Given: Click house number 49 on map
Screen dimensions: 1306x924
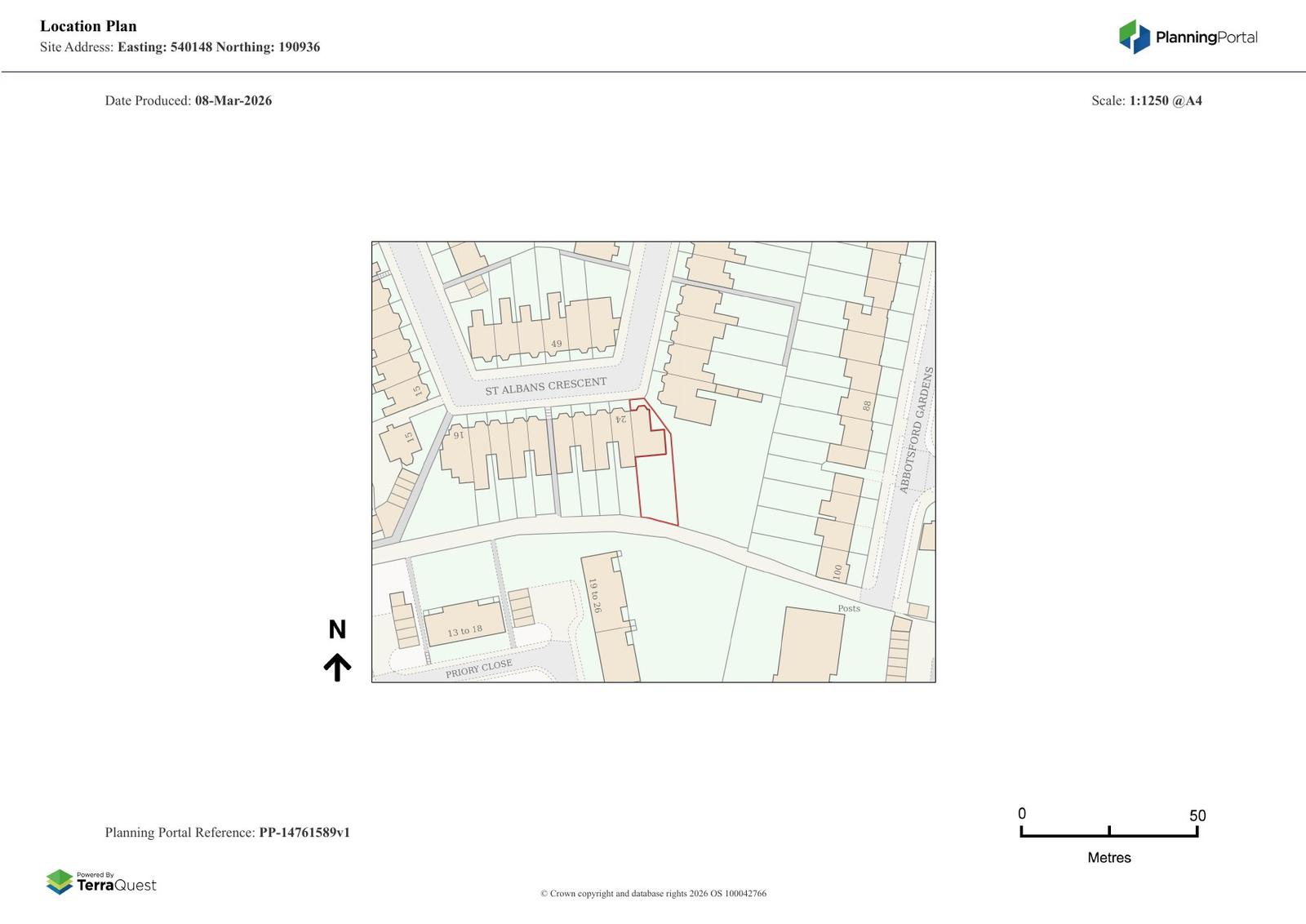Looking at the screenshot, I should pos(556,344).
